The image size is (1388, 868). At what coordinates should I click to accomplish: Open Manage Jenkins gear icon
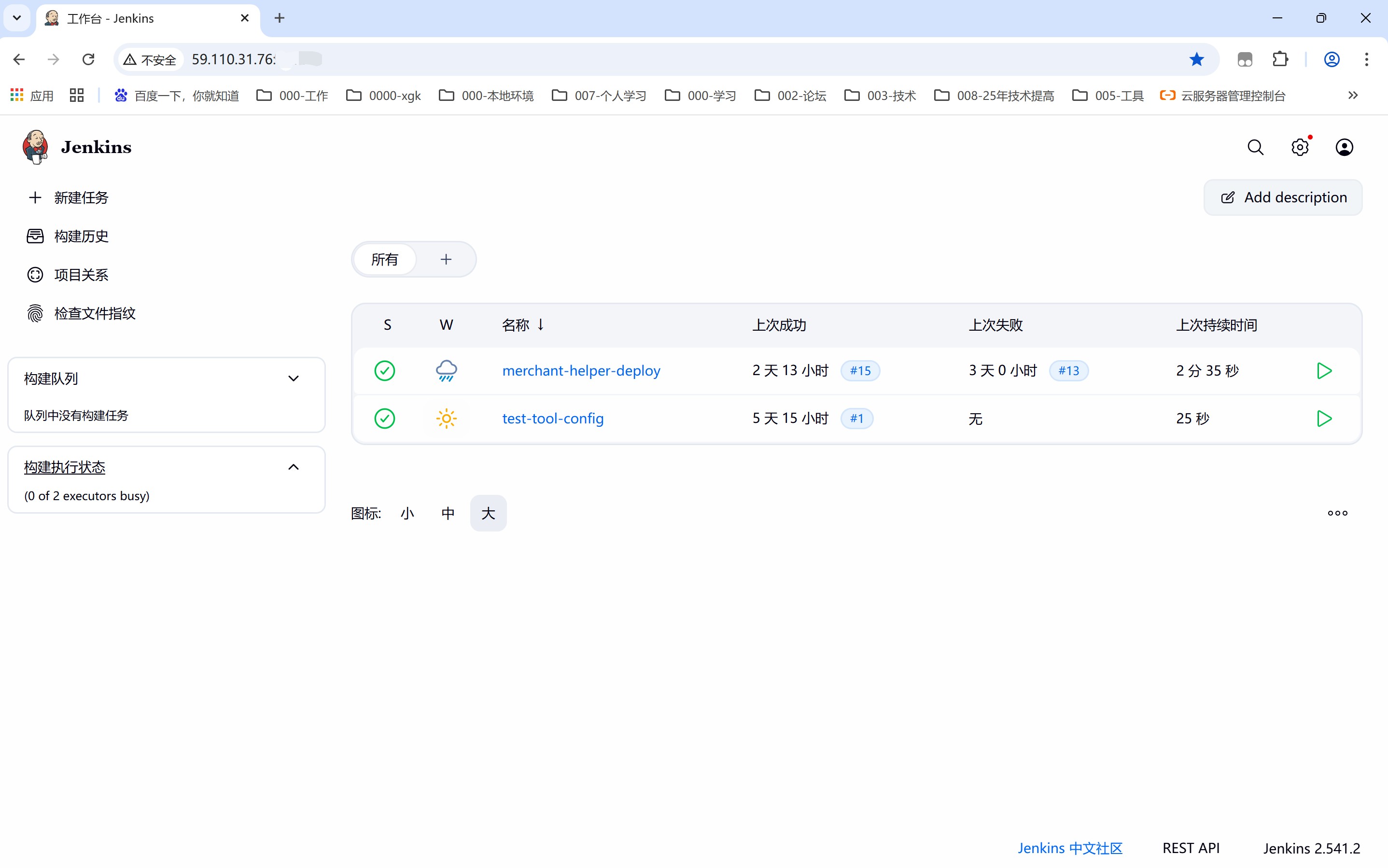tap(1300, 148)
